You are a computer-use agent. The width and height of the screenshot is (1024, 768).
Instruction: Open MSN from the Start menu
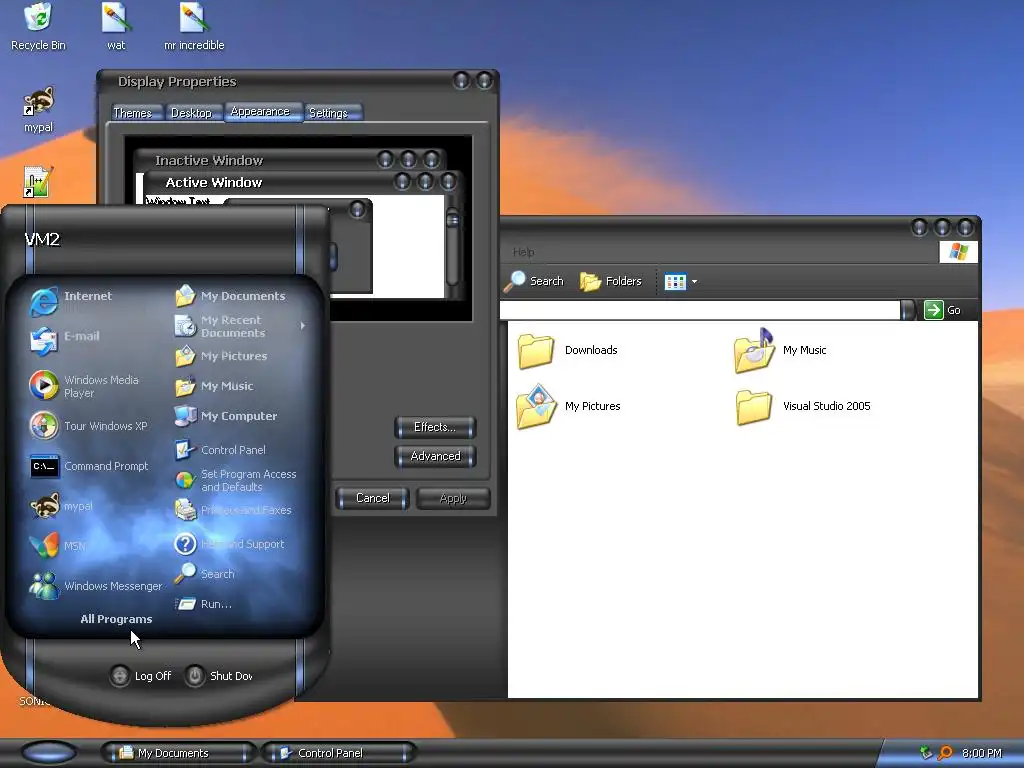(x=57, y=546)
